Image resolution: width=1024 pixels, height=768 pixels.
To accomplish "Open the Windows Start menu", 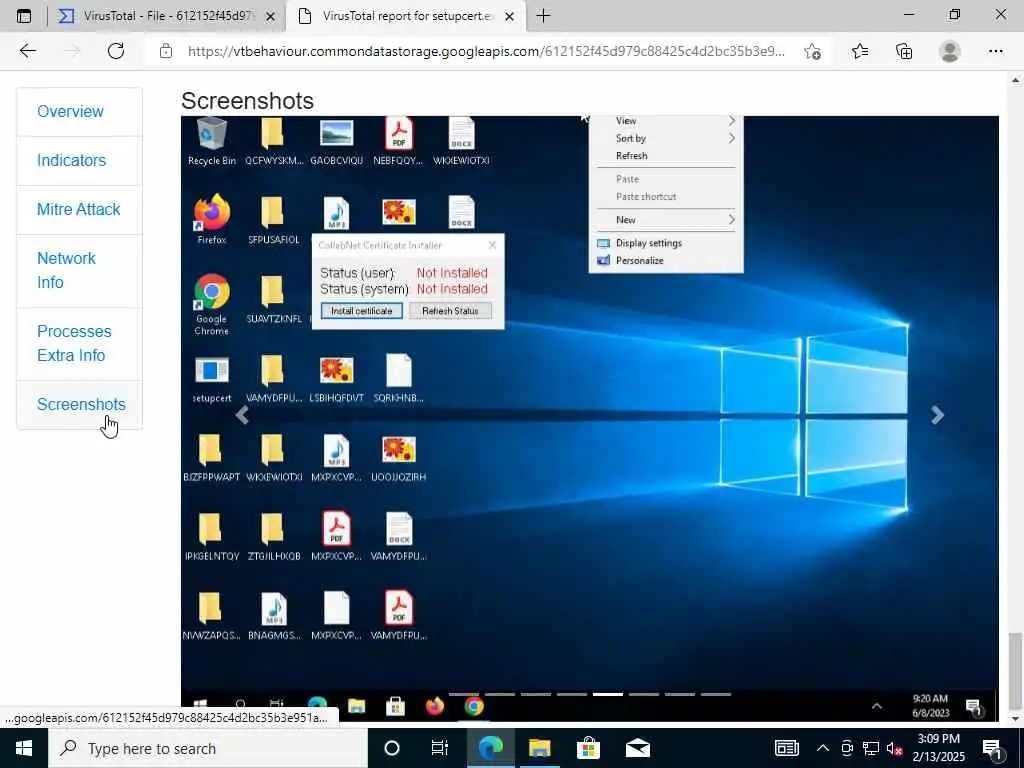I will click(x=24, y=748).
